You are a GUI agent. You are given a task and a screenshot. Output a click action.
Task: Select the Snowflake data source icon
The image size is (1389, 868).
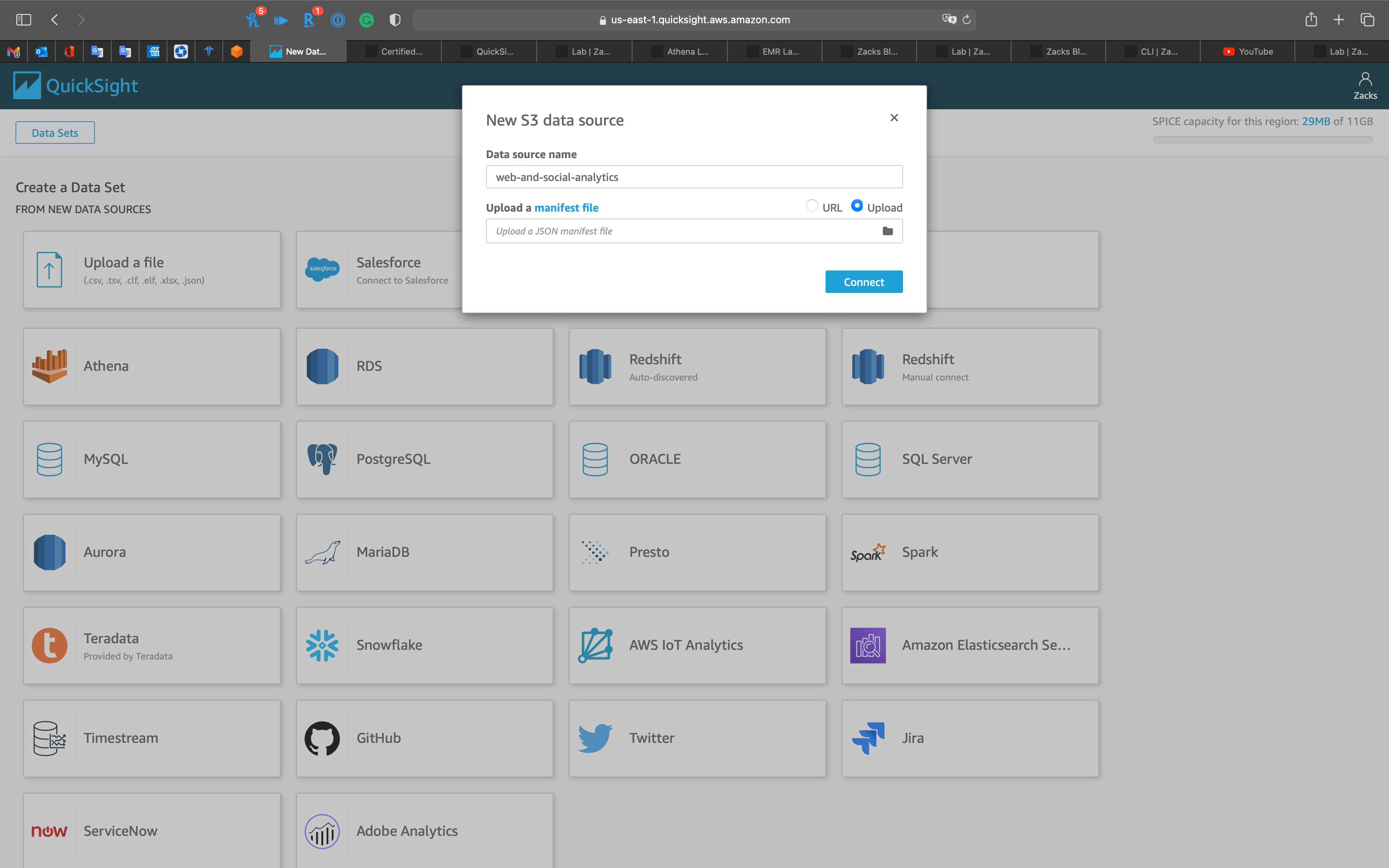coord(322,645)
